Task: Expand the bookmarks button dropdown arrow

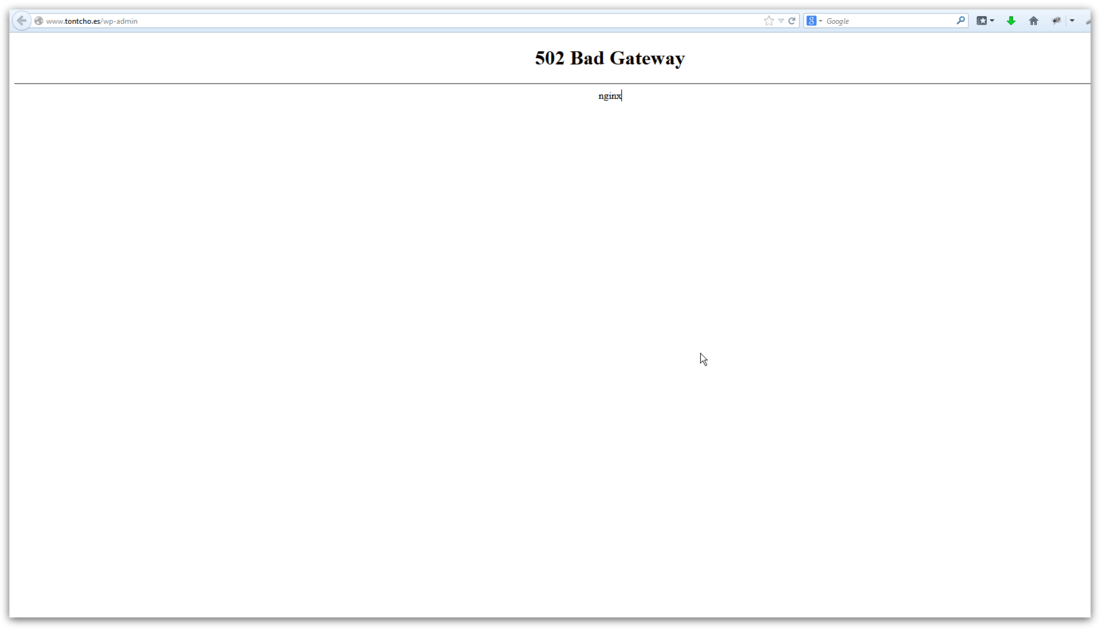Action: [992, 21]
